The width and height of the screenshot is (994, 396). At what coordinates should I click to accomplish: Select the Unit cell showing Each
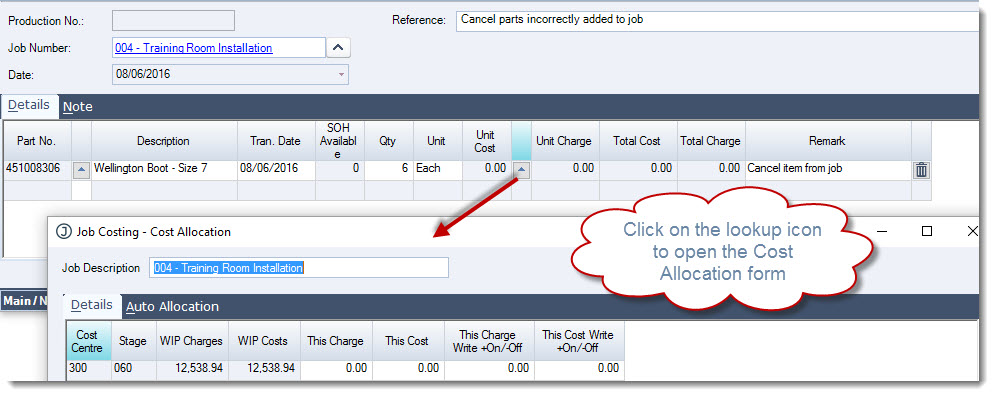coord(437,169)
